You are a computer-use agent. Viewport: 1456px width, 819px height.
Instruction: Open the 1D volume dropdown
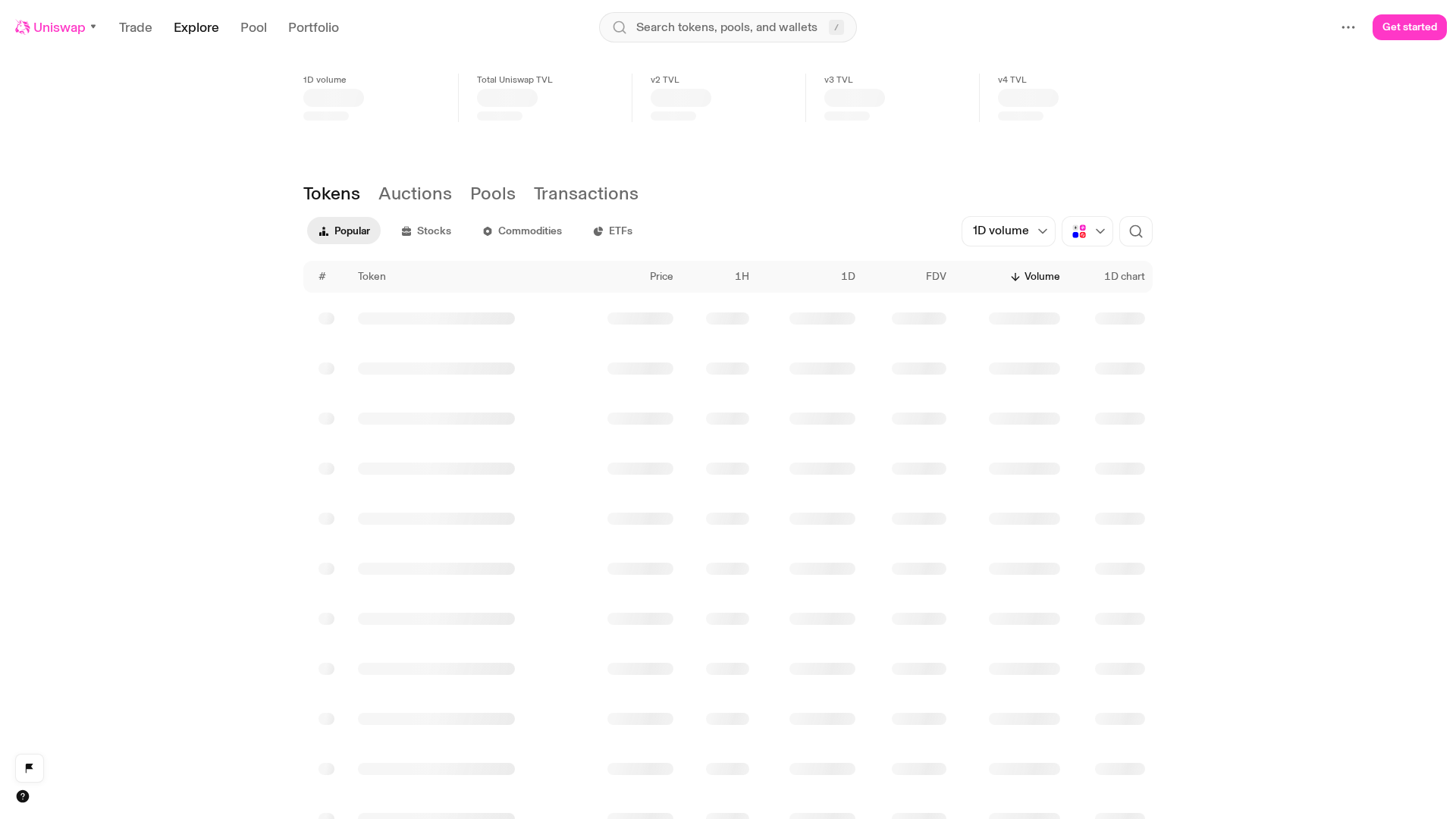click(x=1009, y=231)
